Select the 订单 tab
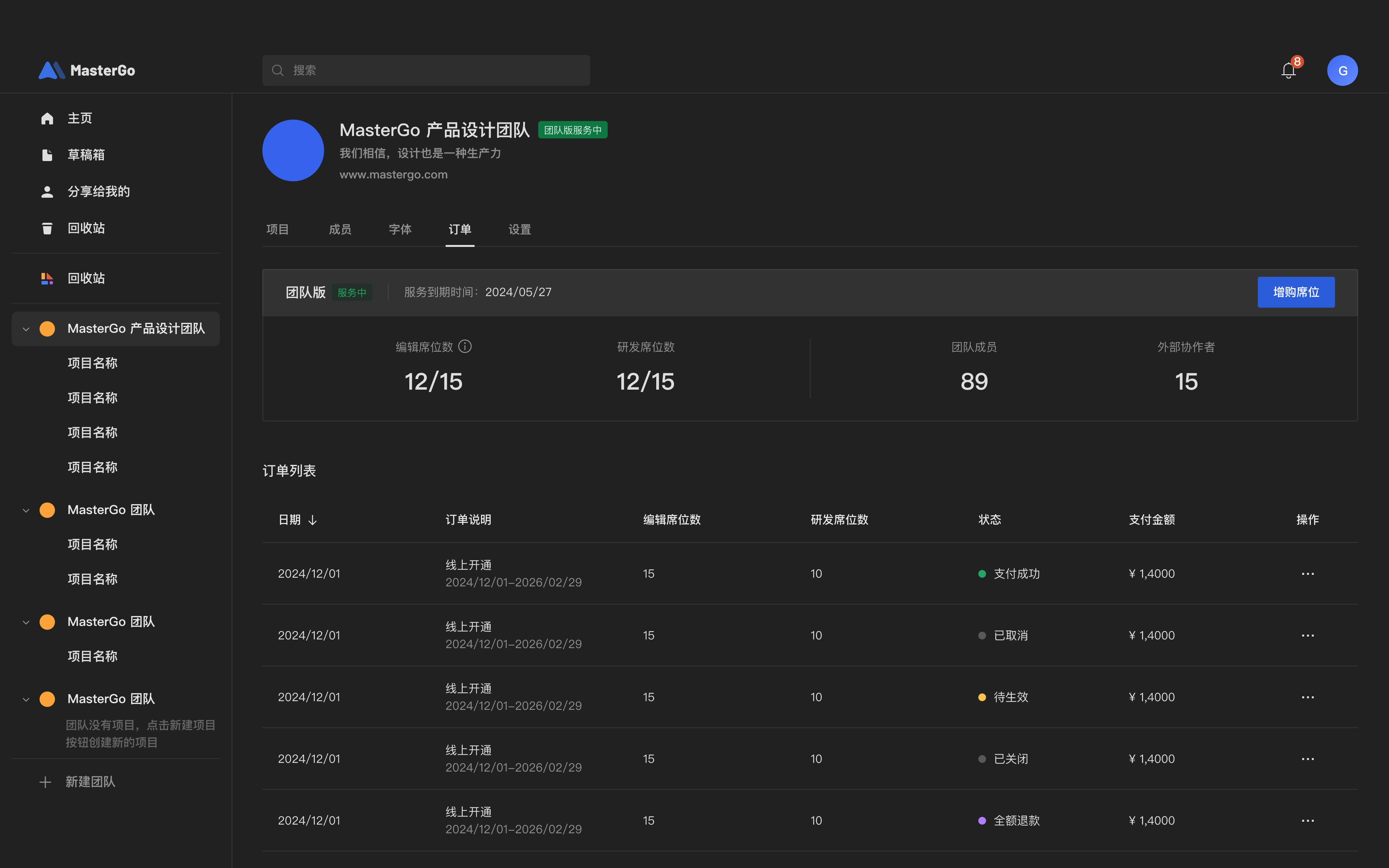This screenshot has height=868, width=1389. click(x=460, y=230)
